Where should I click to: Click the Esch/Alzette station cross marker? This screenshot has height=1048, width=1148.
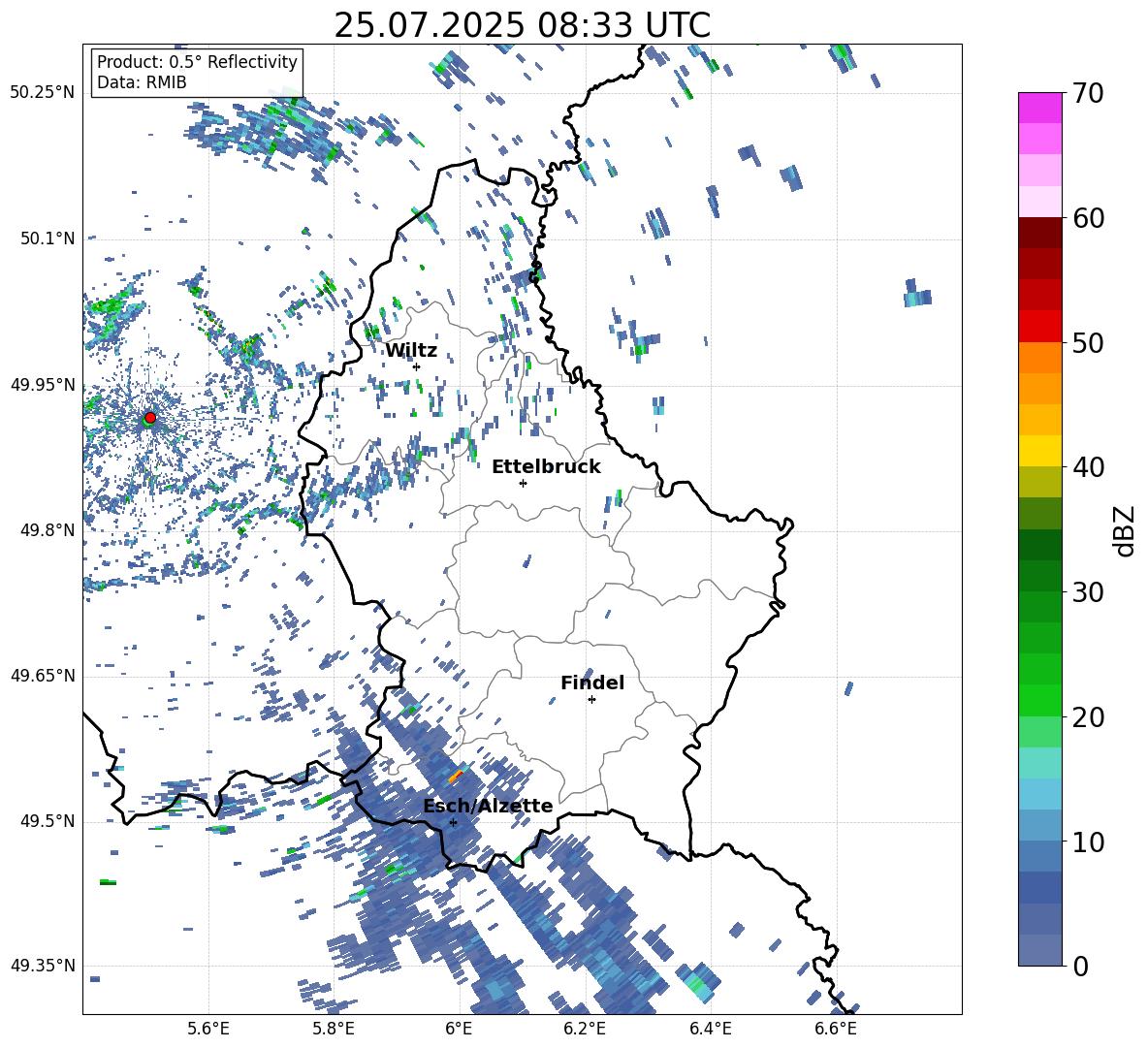point(453,822)
